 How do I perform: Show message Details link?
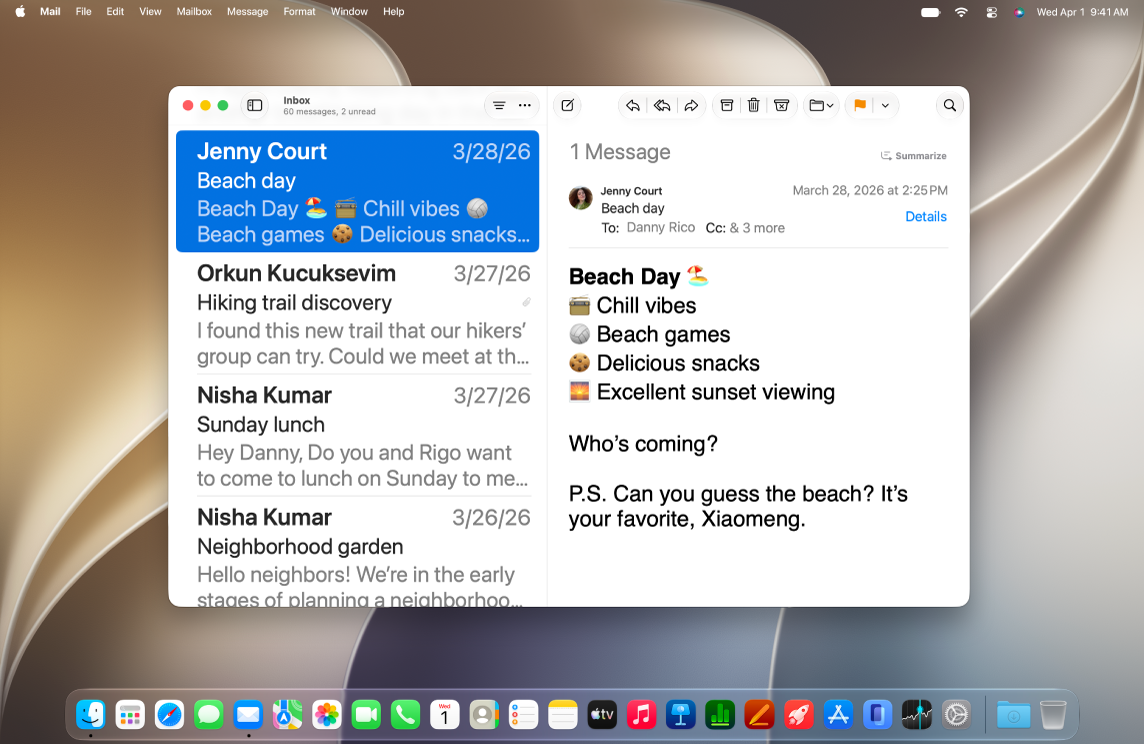(x=925, y=216)
